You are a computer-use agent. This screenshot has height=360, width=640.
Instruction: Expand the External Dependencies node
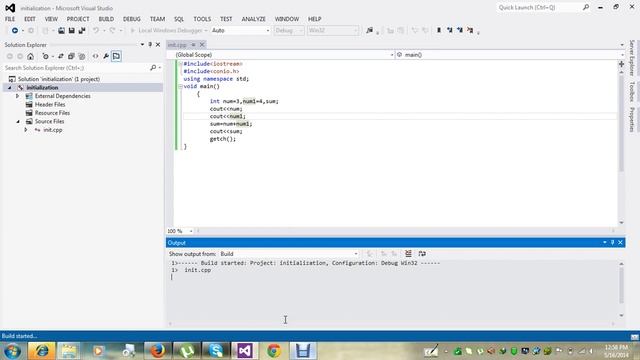[x=18, y=96]
